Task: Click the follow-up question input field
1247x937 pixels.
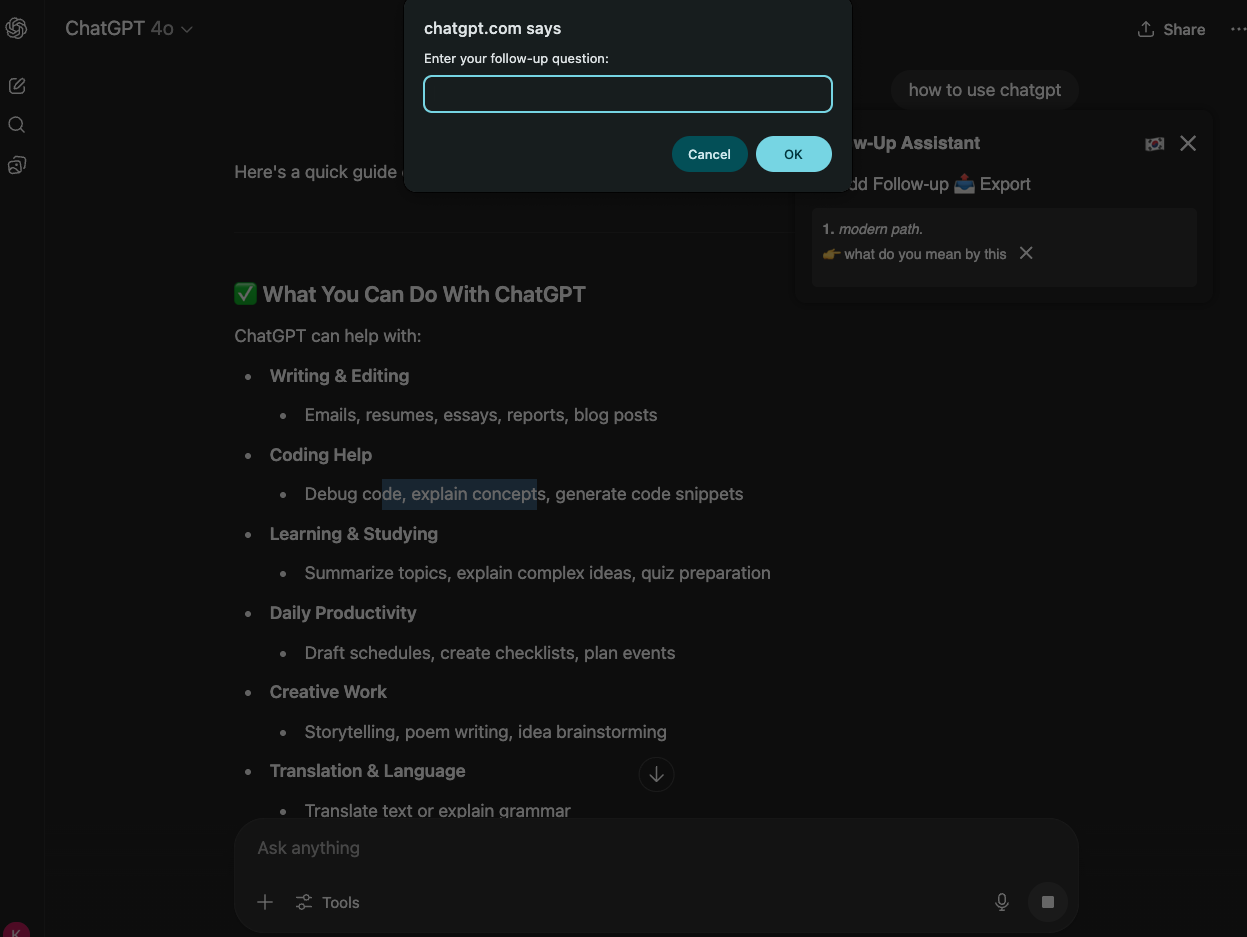Action: [628, 94]
